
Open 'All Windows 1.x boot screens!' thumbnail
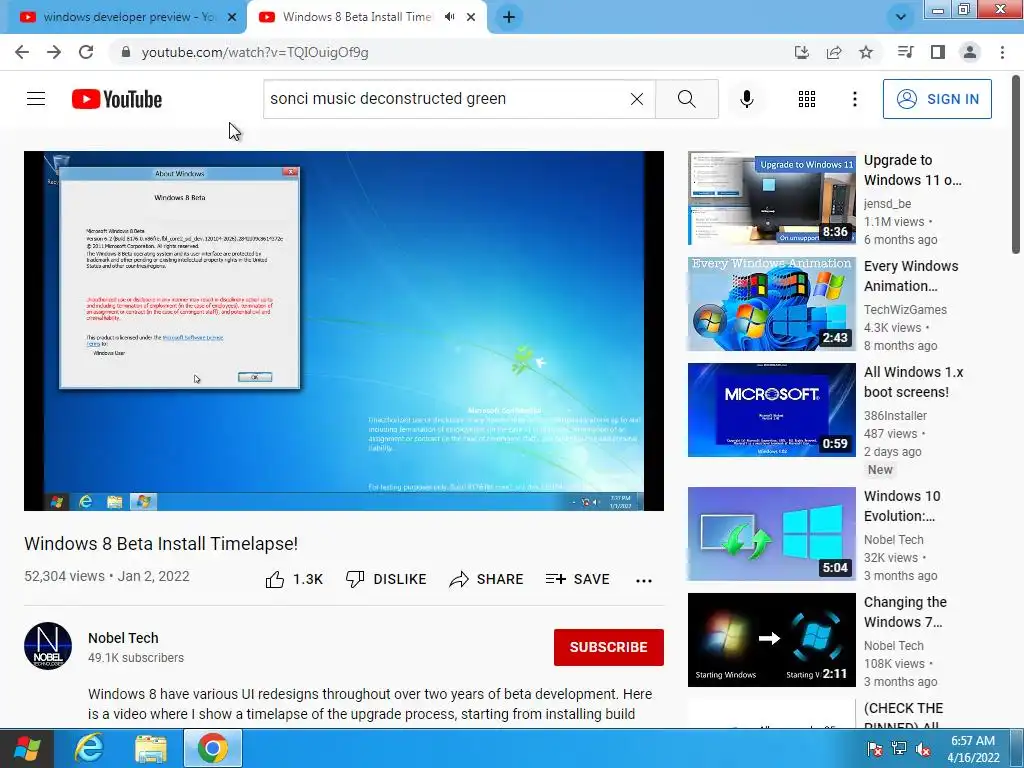pyautogui.click(x=771, y=409)
